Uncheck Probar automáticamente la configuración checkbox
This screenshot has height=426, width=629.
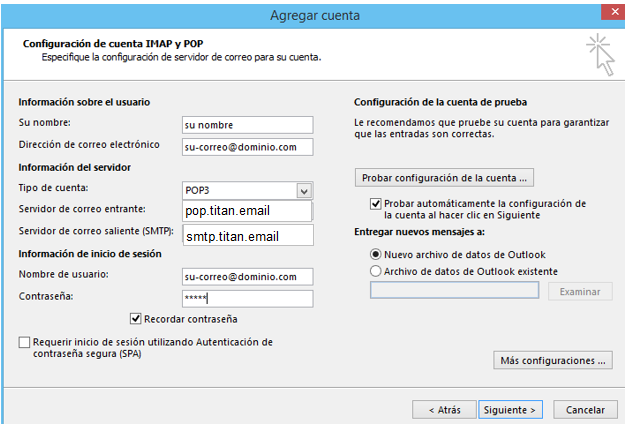(375, 203)
